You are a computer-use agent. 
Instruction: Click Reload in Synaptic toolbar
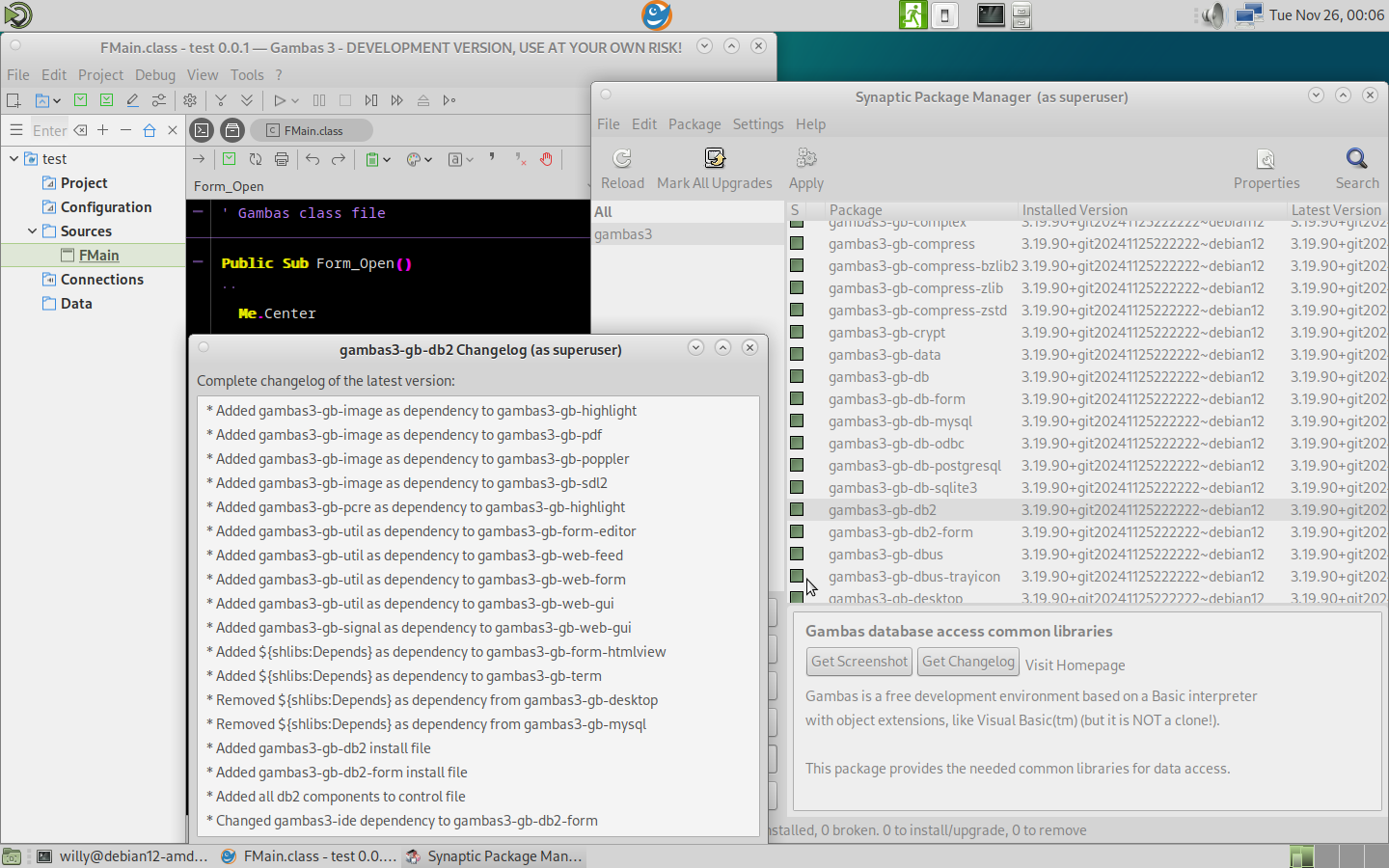tap(622, 169)
